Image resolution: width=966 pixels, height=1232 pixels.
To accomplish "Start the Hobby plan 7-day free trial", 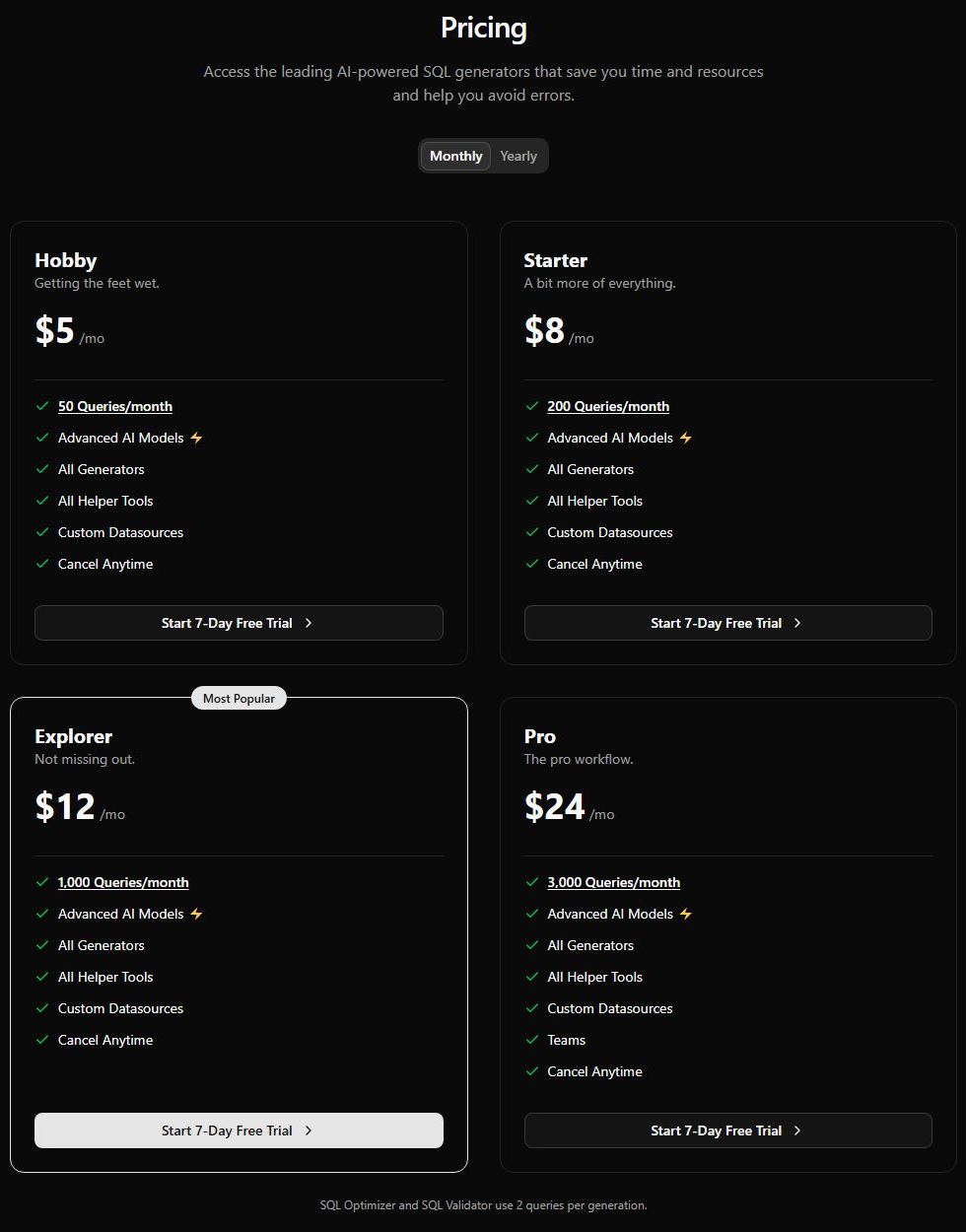I will (x=239, y=623).
